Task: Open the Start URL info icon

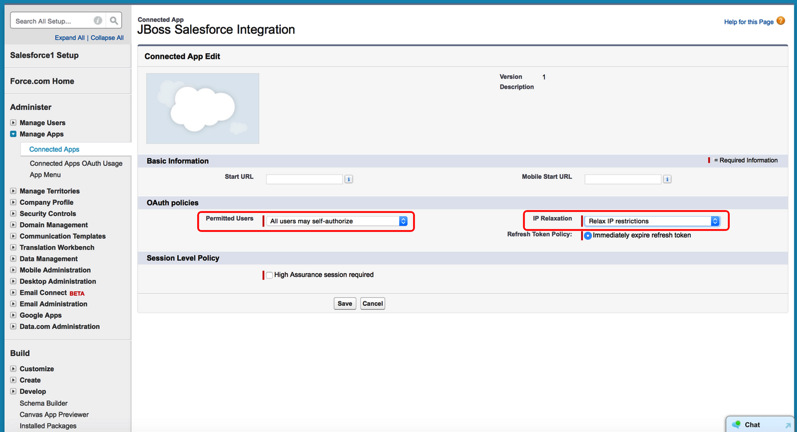Action: [349, 179]
